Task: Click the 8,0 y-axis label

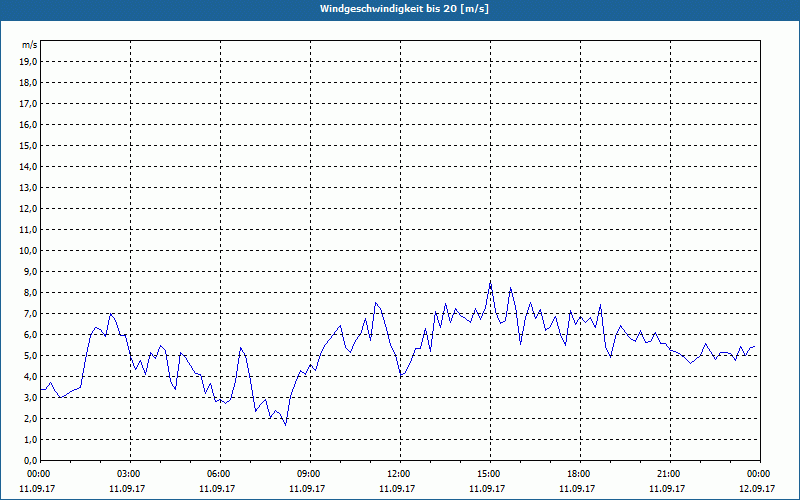Action: pos(30,293)
